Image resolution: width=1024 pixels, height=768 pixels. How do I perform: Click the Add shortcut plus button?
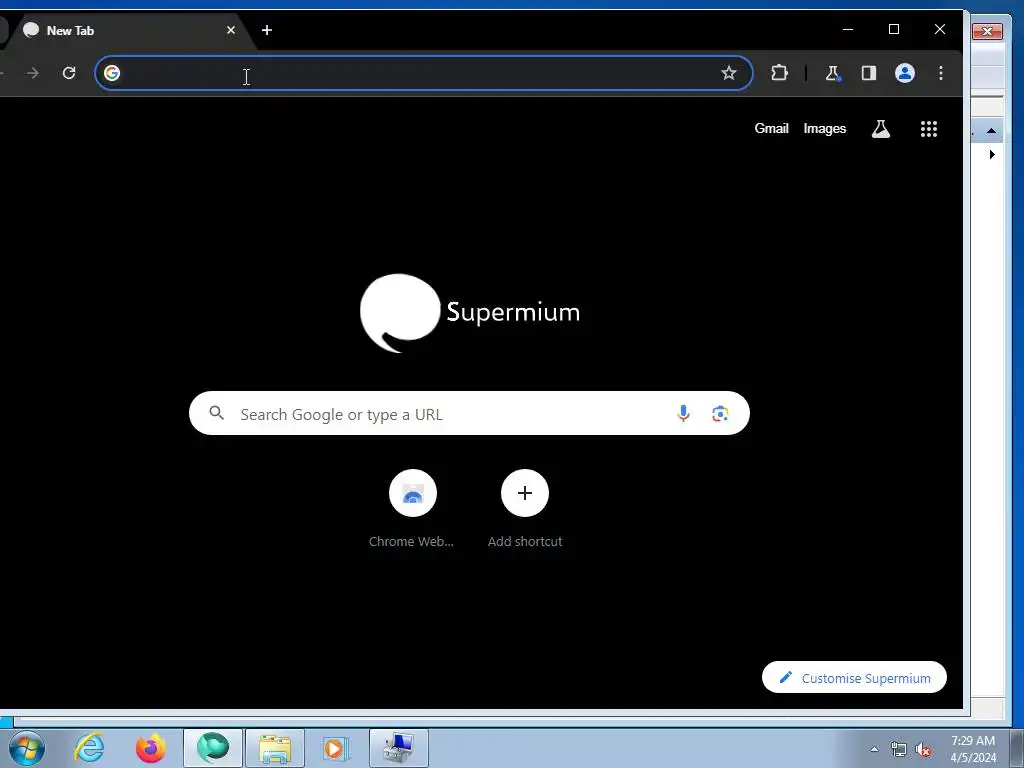(524, 493)
